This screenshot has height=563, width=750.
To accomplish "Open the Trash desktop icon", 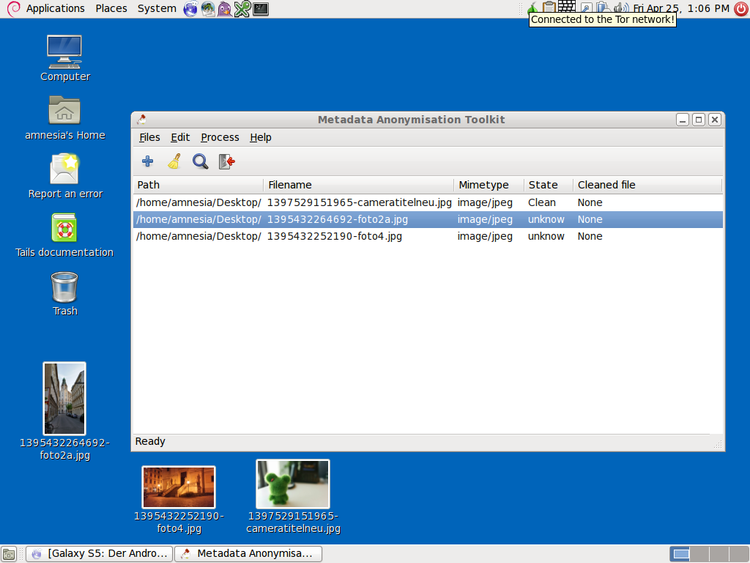I will tap(65, 288).
